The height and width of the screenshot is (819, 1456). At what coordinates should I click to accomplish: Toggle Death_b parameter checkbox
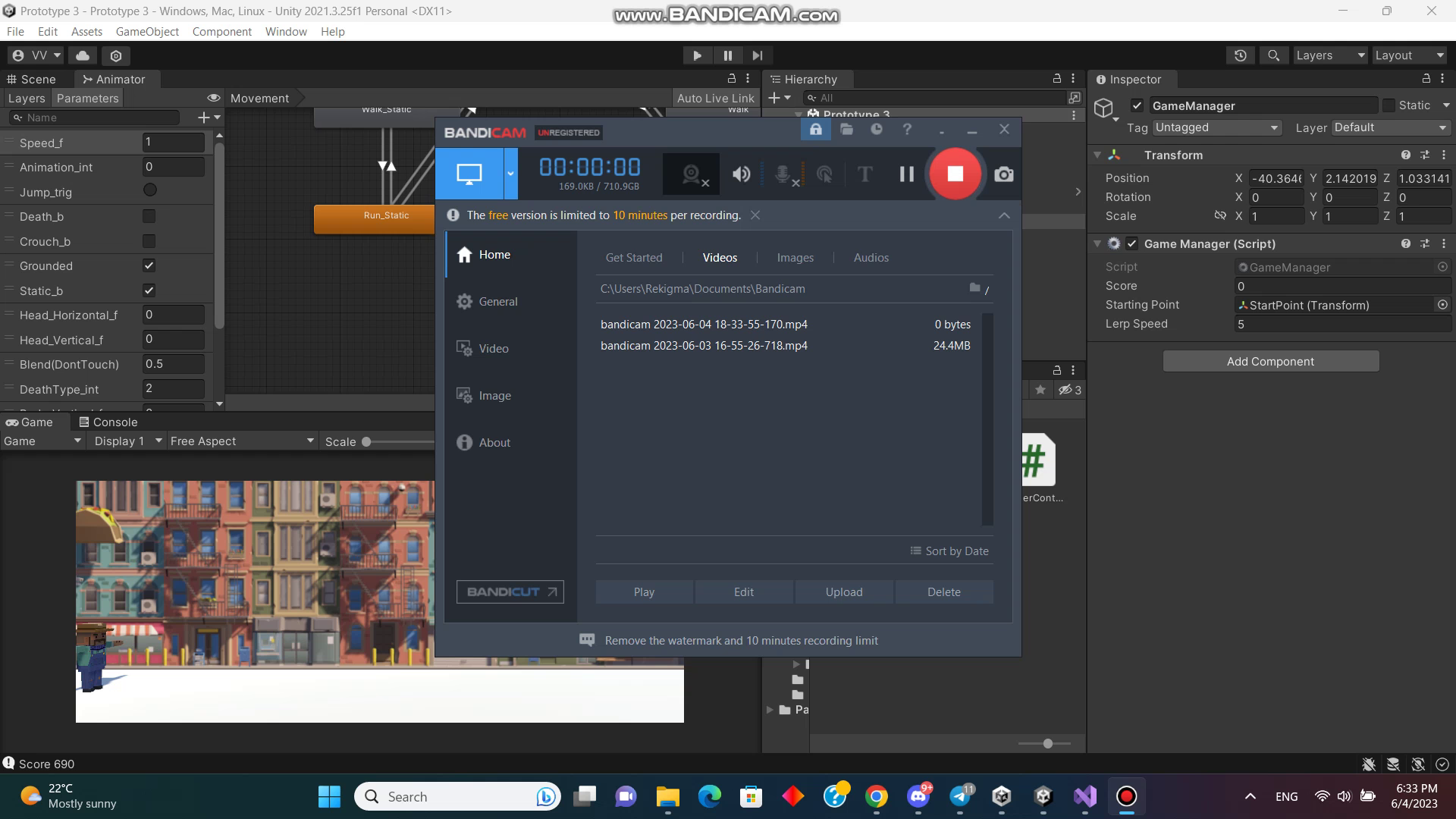(149, 217)
